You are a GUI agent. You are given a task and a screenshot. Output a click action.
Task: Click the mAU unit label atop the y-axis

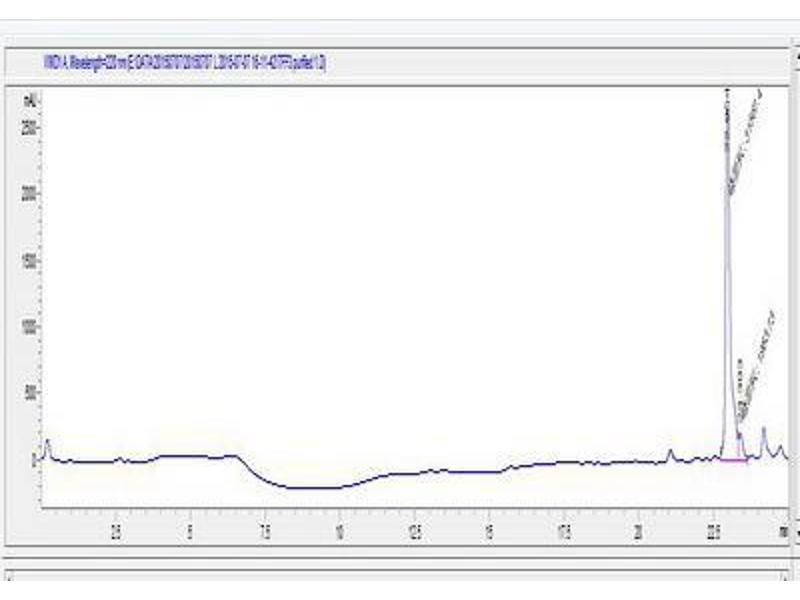point(30,99)
